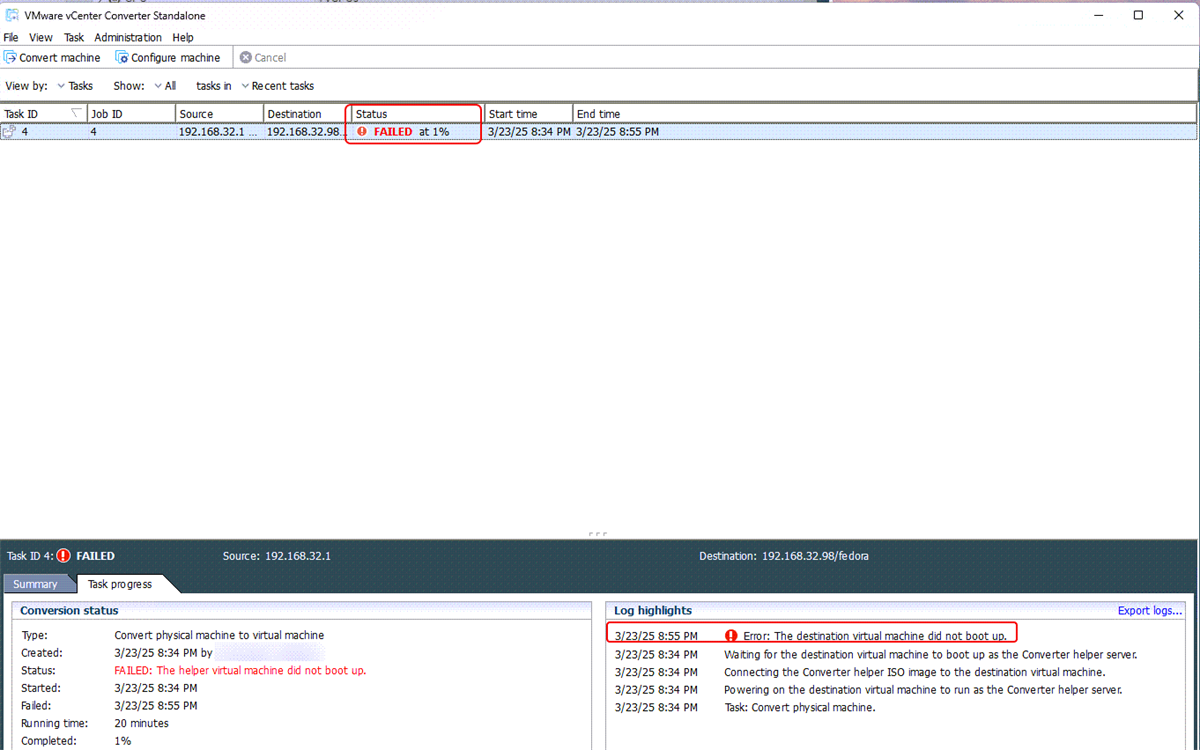
Task: Click the red helper VM did not boot status
Action: (240, 670)
